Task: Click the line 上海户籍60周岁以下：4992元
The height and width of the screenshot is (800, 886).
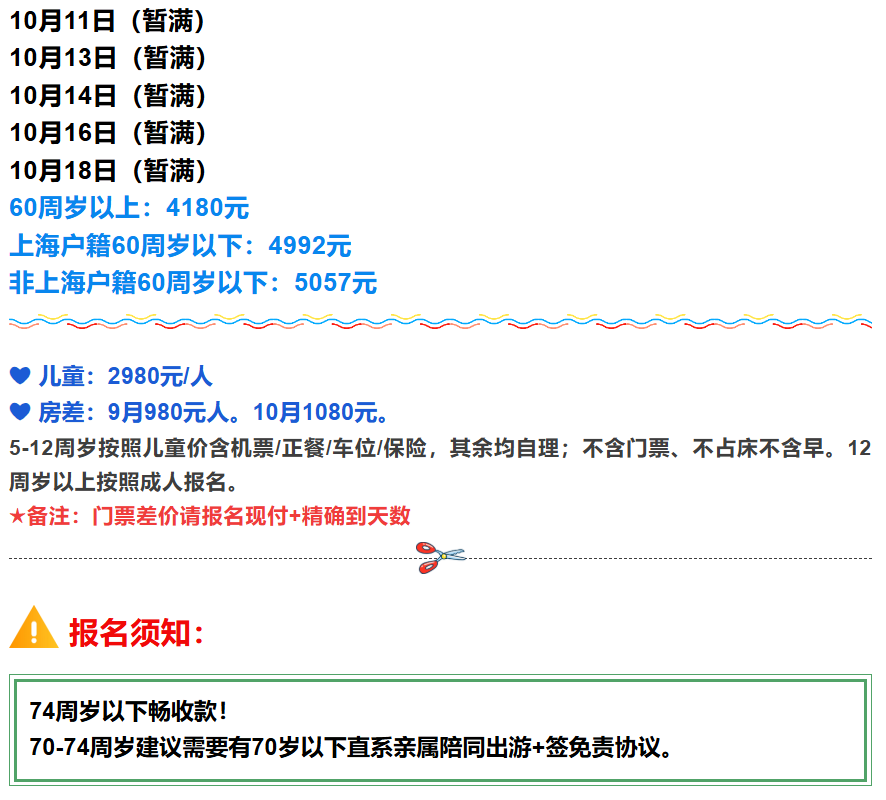Action: point(180,245)
